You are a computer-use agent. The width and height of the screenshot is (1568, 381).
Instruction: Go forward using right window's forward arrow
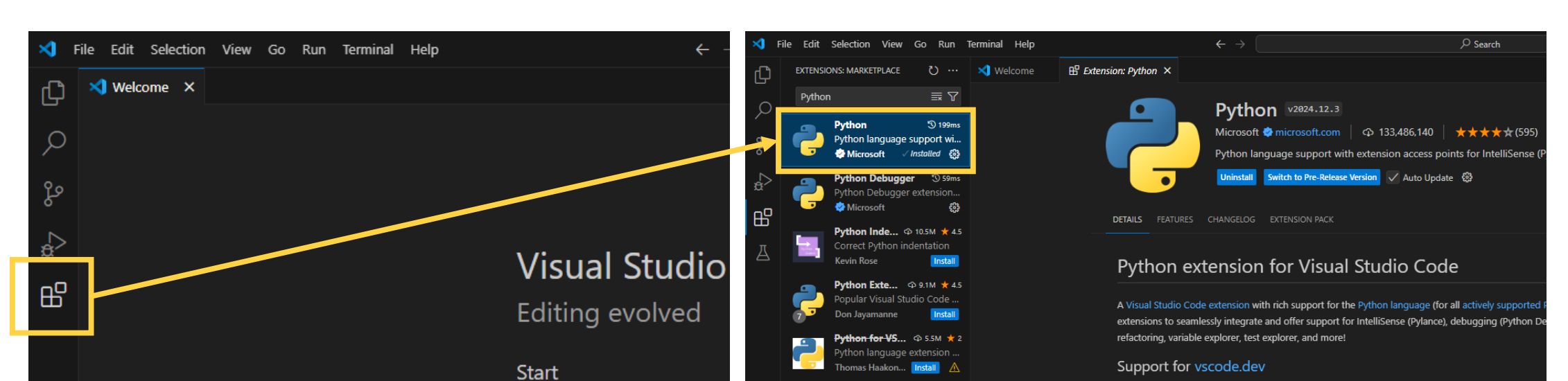tap(1240, 44)
